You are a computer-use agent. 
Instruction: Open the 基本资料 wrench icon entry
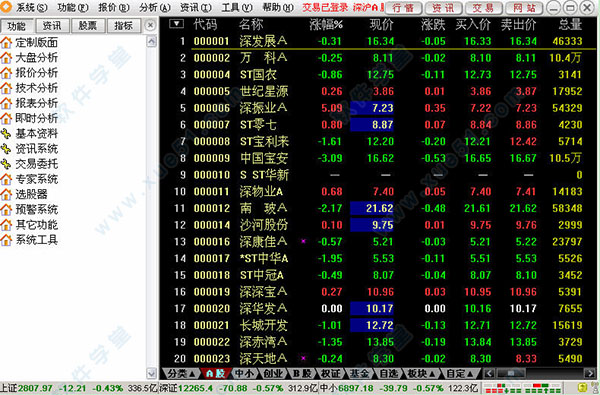click(x=6, y=133)
